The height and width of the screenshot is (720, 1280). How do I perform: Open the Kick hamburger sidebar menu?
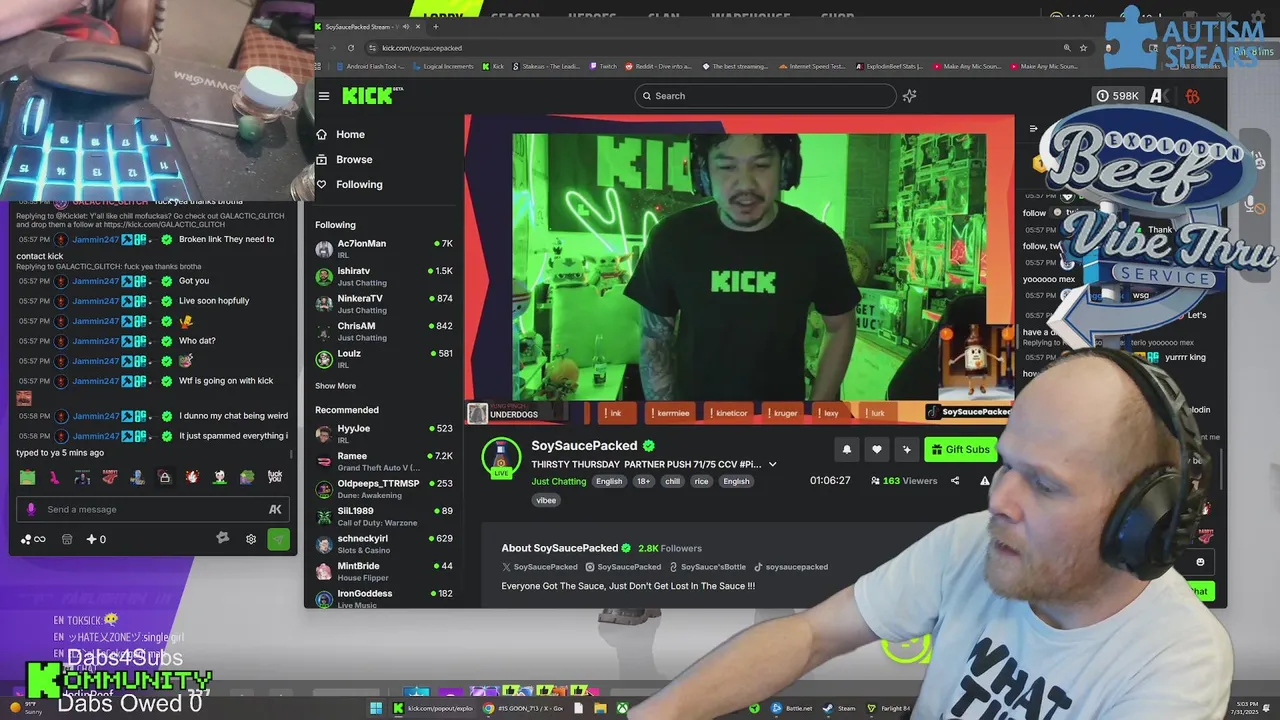[x=324, y=96]
